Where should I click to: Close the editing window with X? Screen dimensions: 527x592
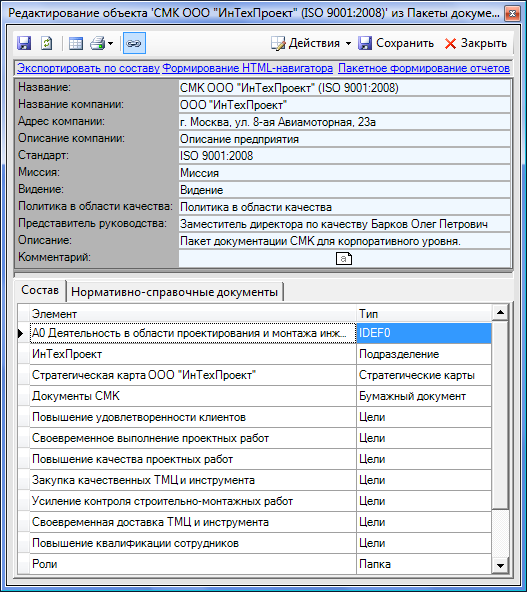tap(512, 14)
